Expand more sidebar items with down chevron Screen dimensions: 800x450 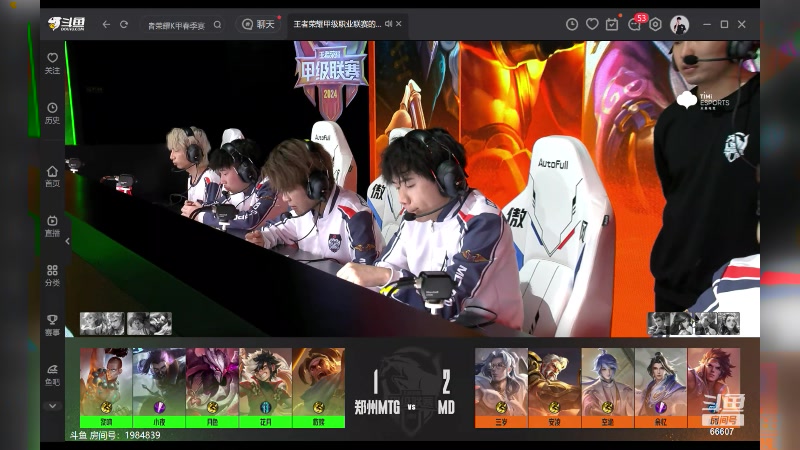coord(52,406)
